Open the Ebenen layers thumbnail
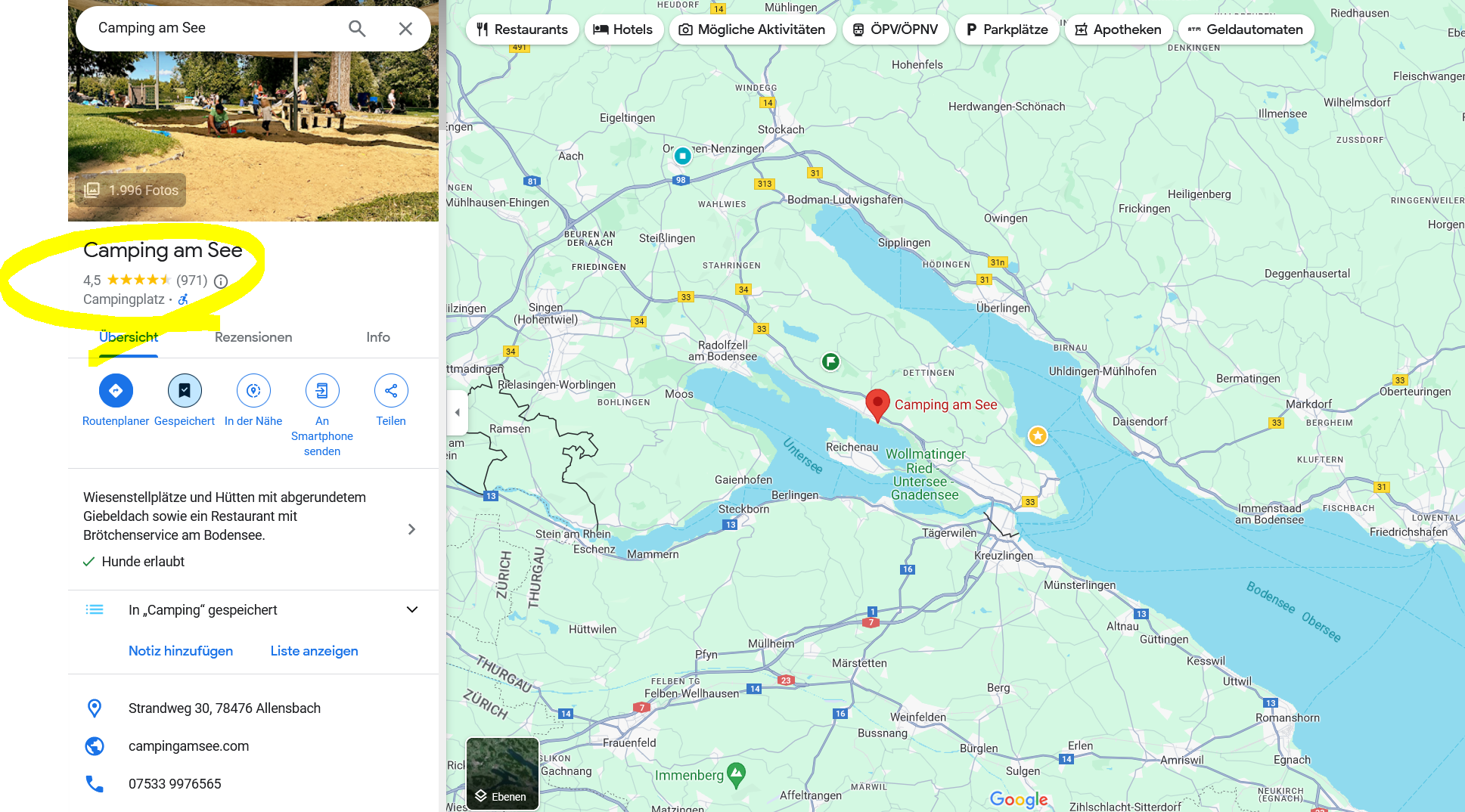The width and height of the screenshot is (1465, 812). [502, 773]
